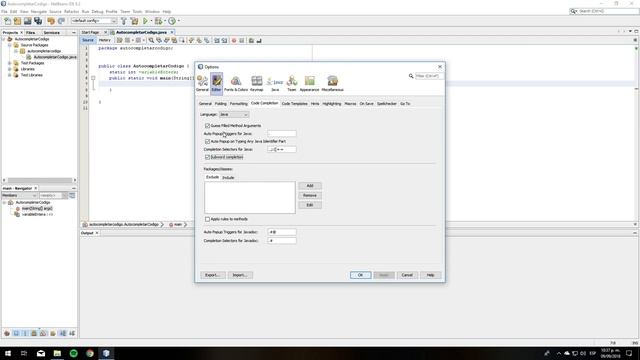Collapse the autocompletarcodigo package node
Viewport: 640px width, 360px height.
point(16,51)
